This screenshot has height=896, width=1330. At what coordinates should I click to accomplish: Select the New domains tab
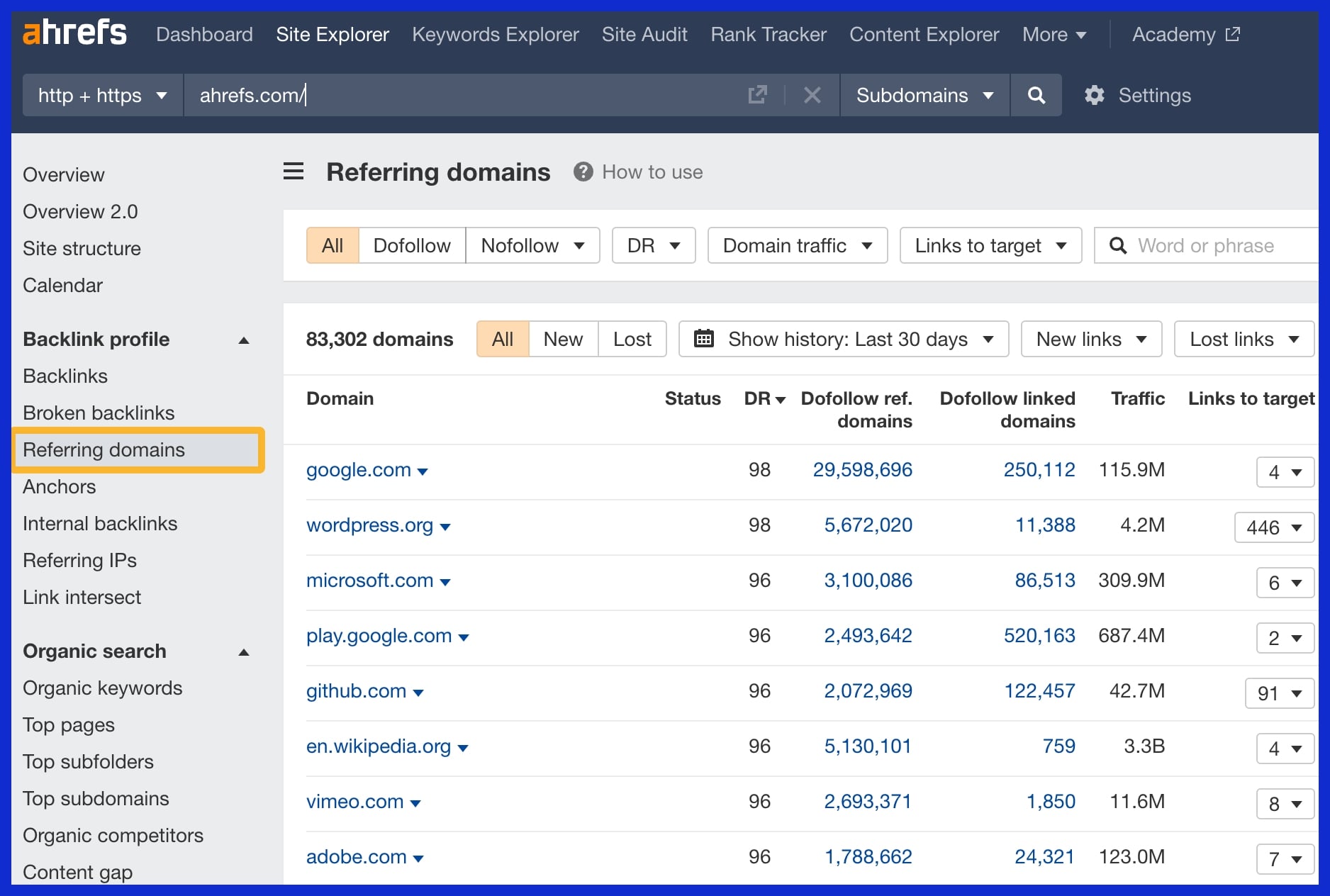pos(563,339)
